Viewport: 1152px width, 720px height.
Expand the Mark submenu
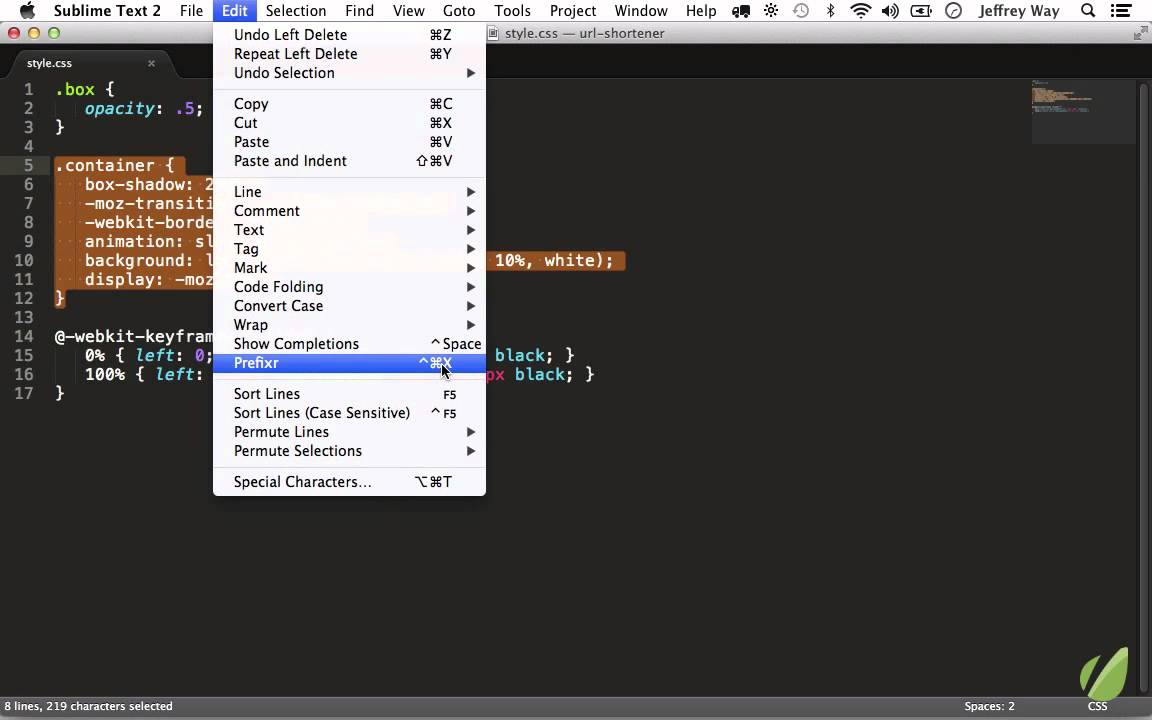click(x=349, y=268)
